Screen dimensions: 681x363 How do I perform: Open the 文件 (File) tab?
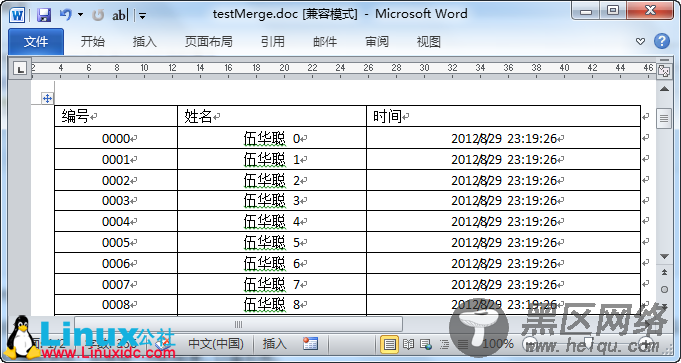pyautogui.click(x=36, y=42)
